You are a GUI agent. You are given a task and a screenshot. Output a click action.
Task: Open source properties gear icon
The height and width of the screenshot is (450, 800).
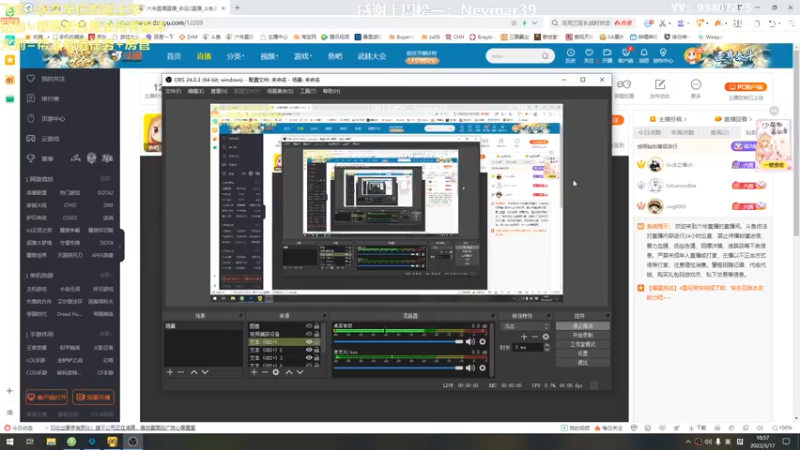tap(276, 372)
